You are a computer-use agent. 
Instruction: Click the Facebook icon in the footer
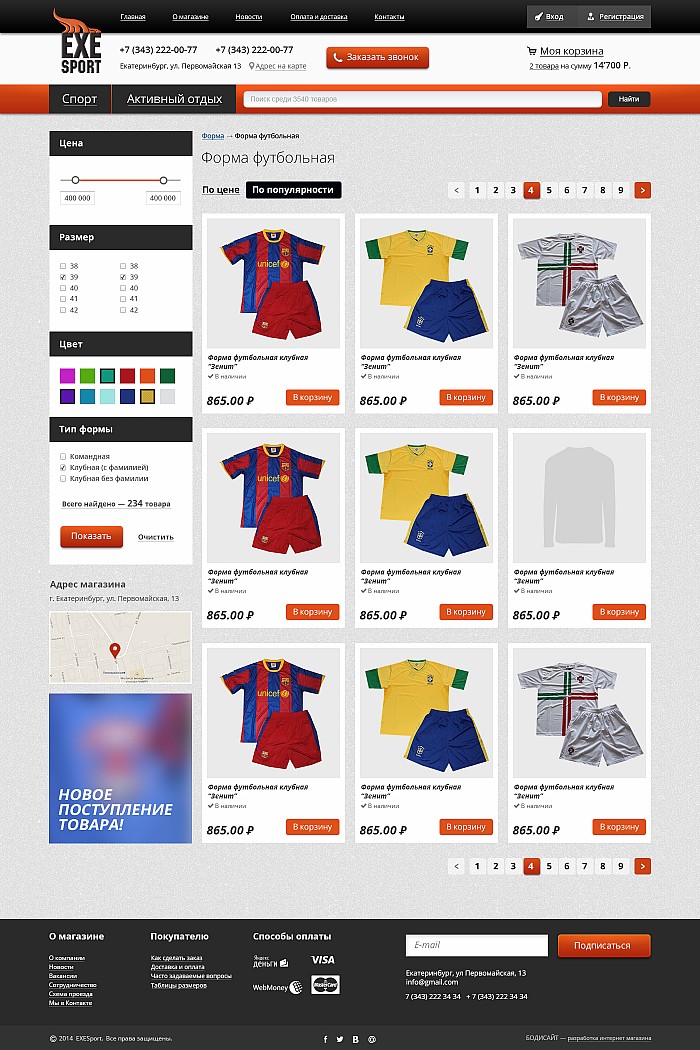326,1039
